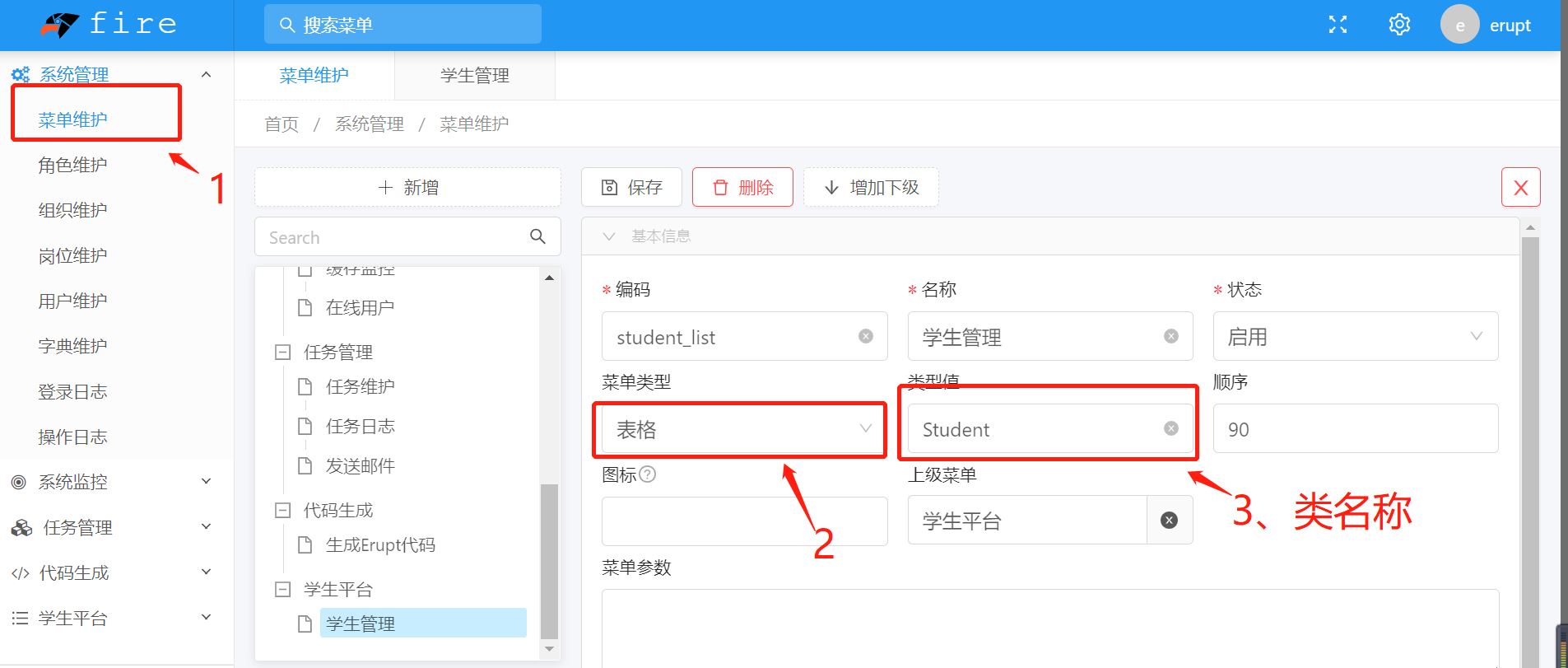The height and width of the screenshot is (668, 1568).
Task: Click the 菜单参数 text area
Action: point(1050,628)
